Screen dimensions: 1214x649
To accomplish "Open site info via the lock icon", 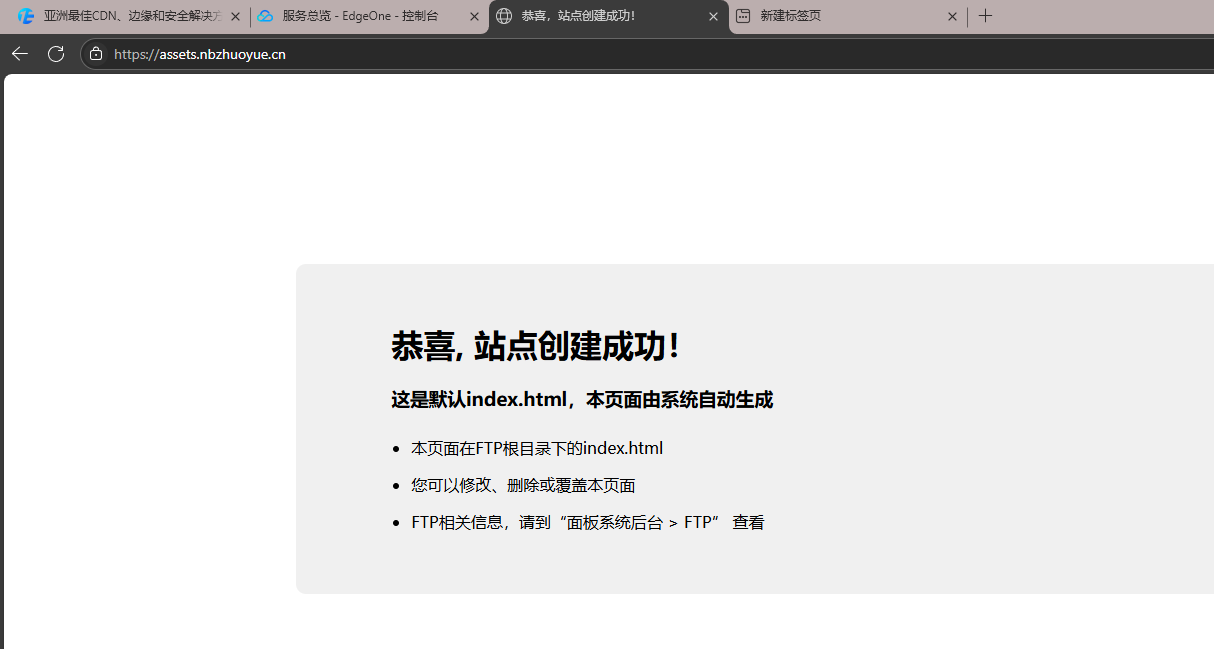I will pyautogui.click(x=95, y=54).
